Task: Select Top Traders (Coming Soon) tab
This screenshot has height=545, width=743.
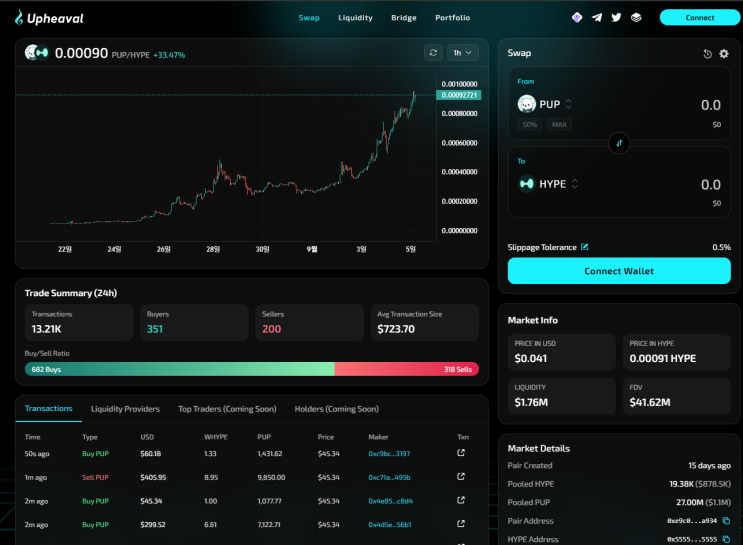Action: point(227,409)
